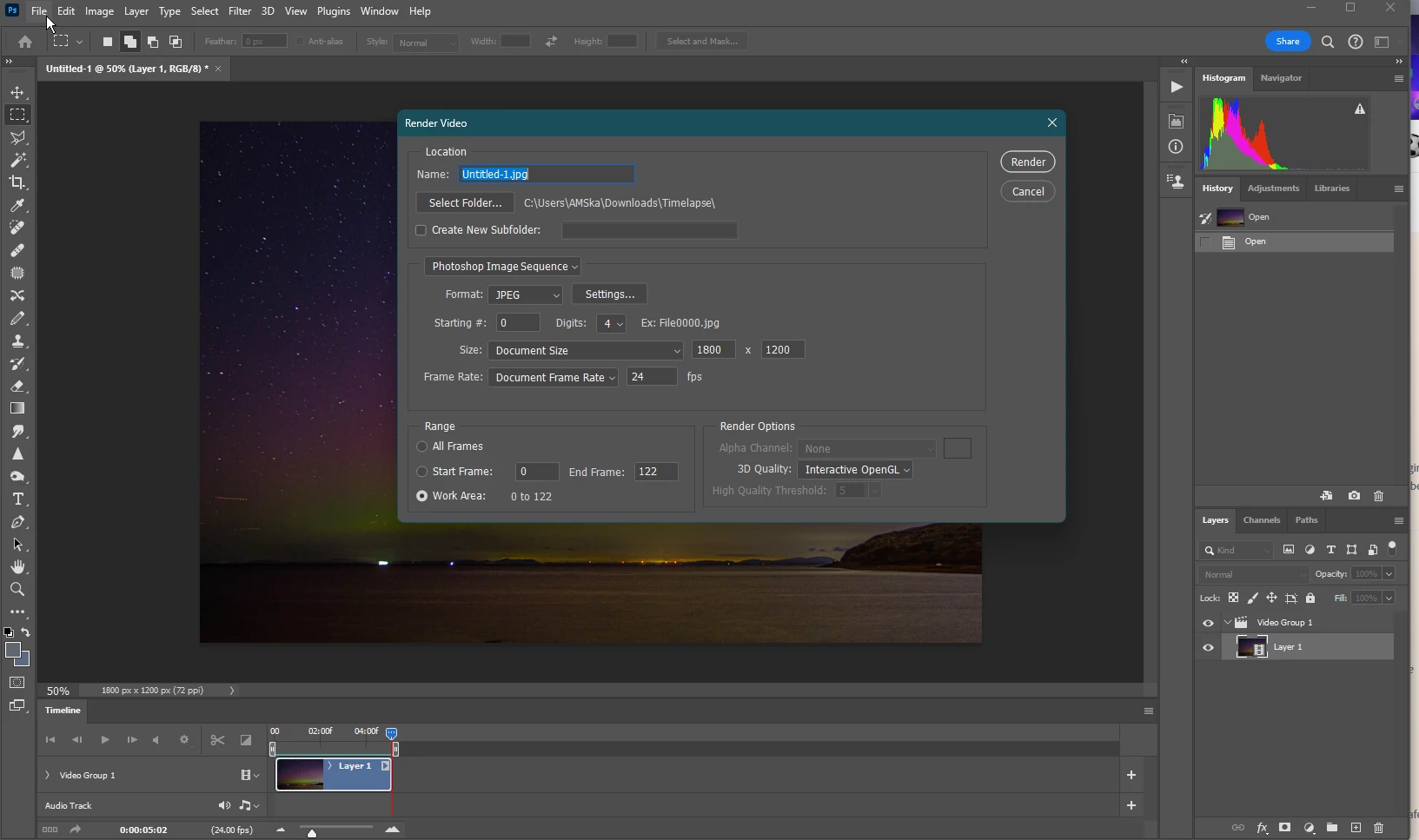Toggle the layer filter on/off switch
1419x840 pixels.
(1392, 548)
